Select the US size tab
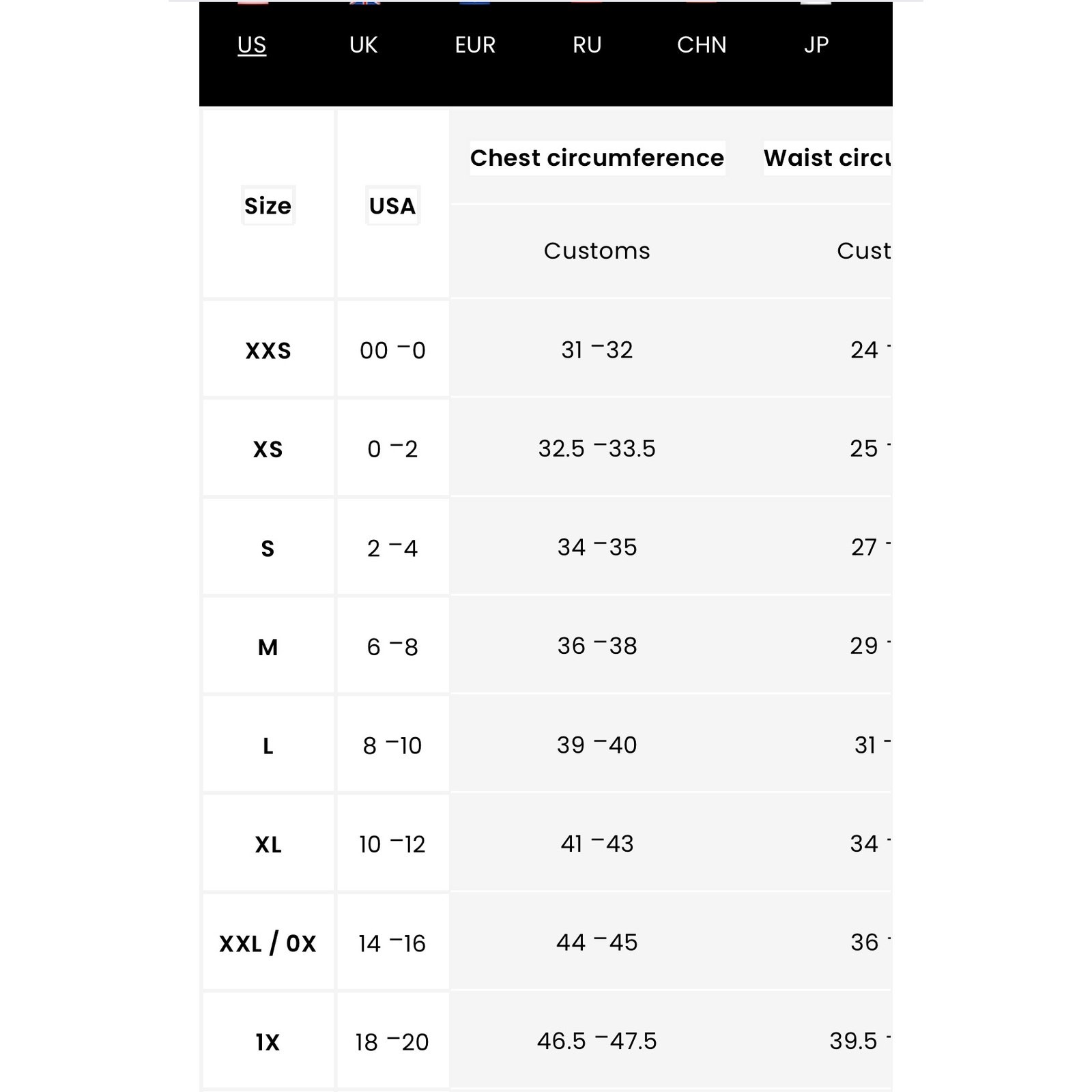1092x1092 pixels. (x=252, y=45)
